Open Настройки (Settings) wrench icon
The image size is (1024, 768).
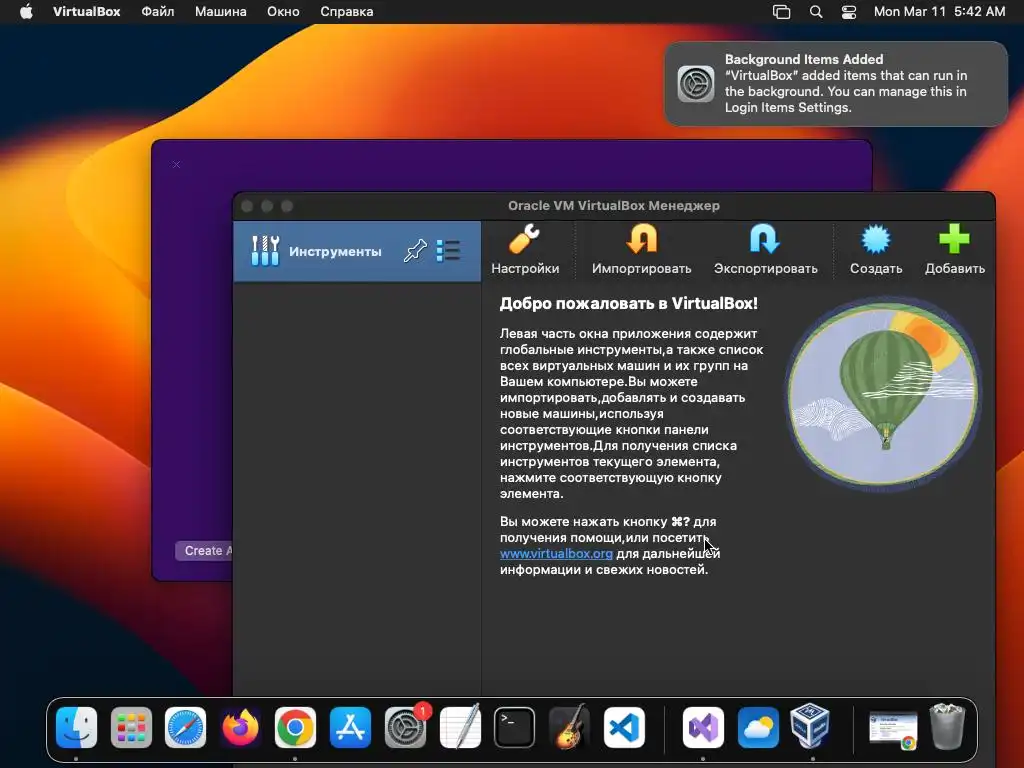(524, 239)
